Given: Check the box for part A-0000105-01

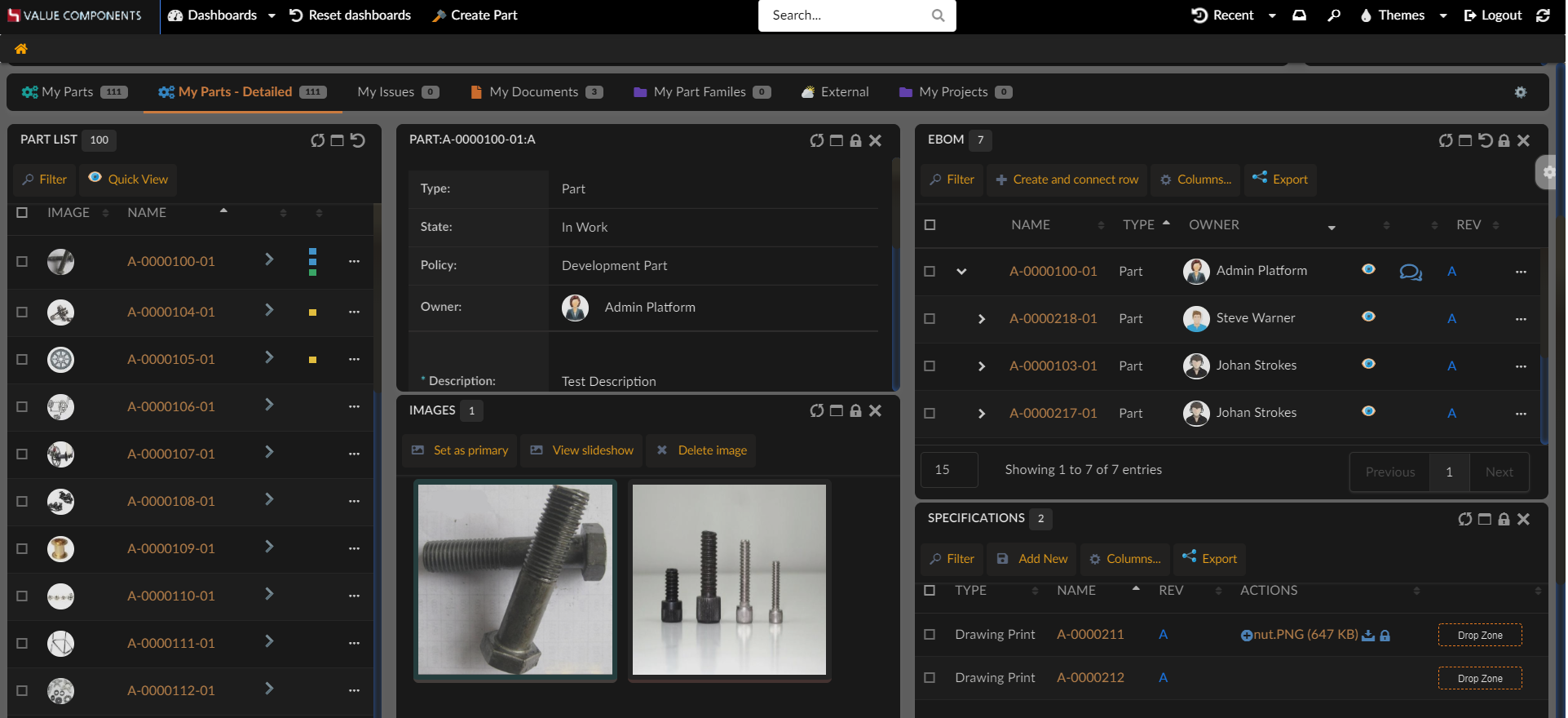Looking at the screenshot, I should (22, 359).
